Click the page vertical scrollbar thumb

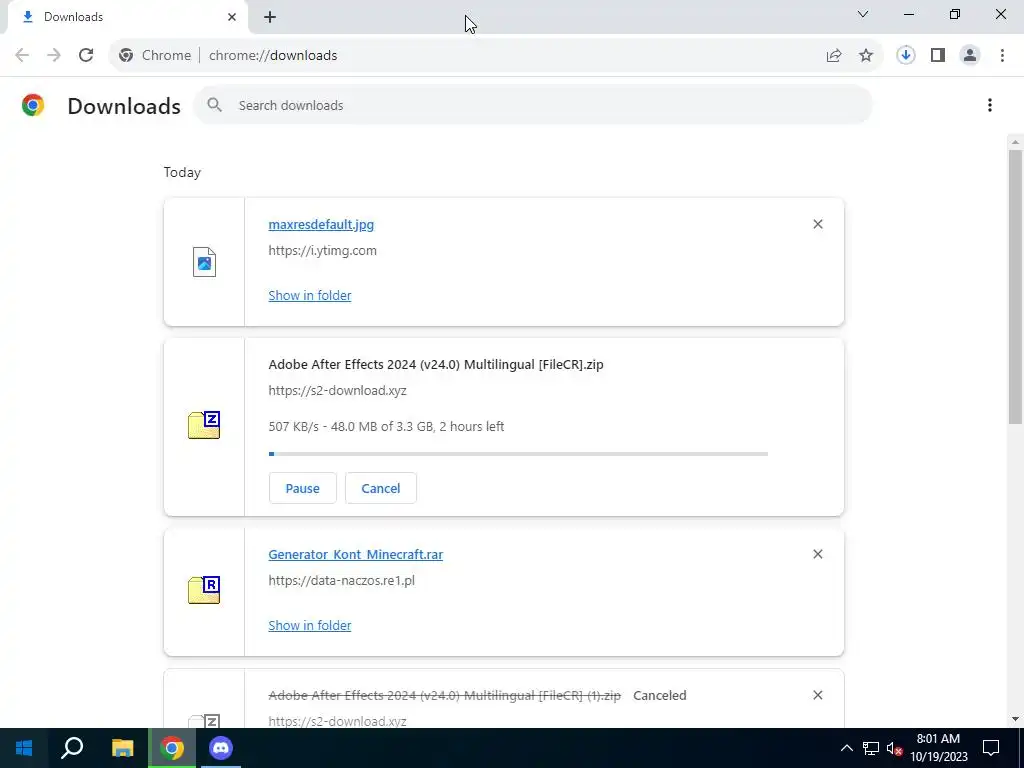click(x=1015, y=287)
